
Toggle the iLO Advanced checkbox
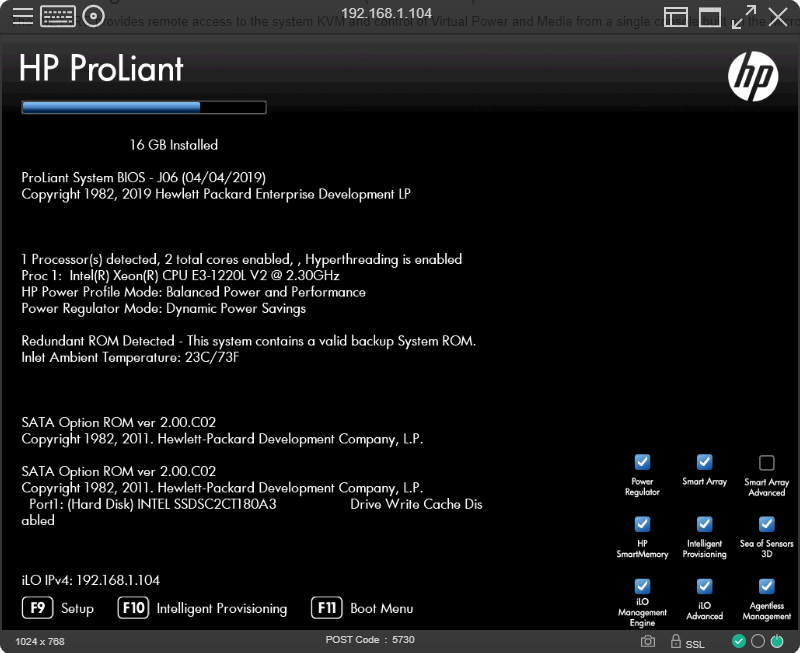705,586
